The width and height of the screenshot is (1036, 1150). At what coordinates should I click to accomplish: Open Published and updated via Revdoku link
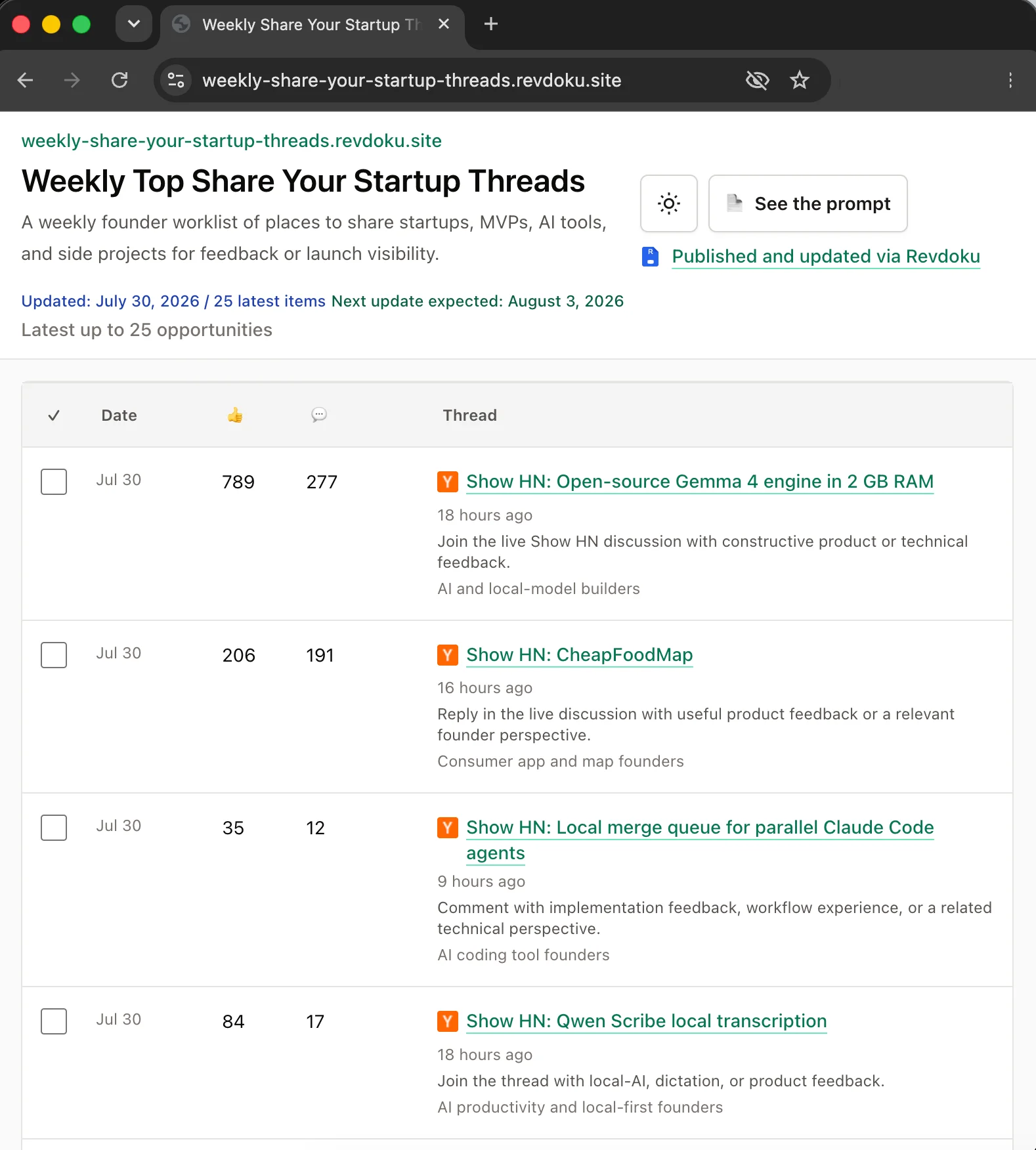point(825,257)
